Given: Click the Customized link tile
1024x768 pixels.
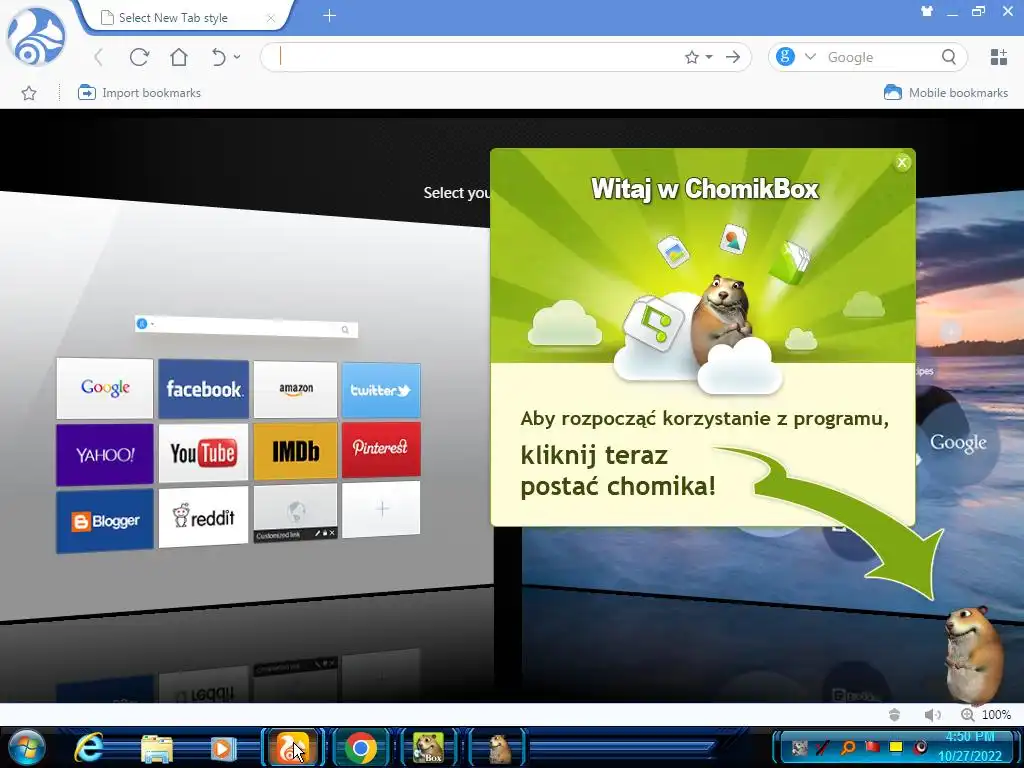Looking at the screenshot, I should click(x=295, y=513).
